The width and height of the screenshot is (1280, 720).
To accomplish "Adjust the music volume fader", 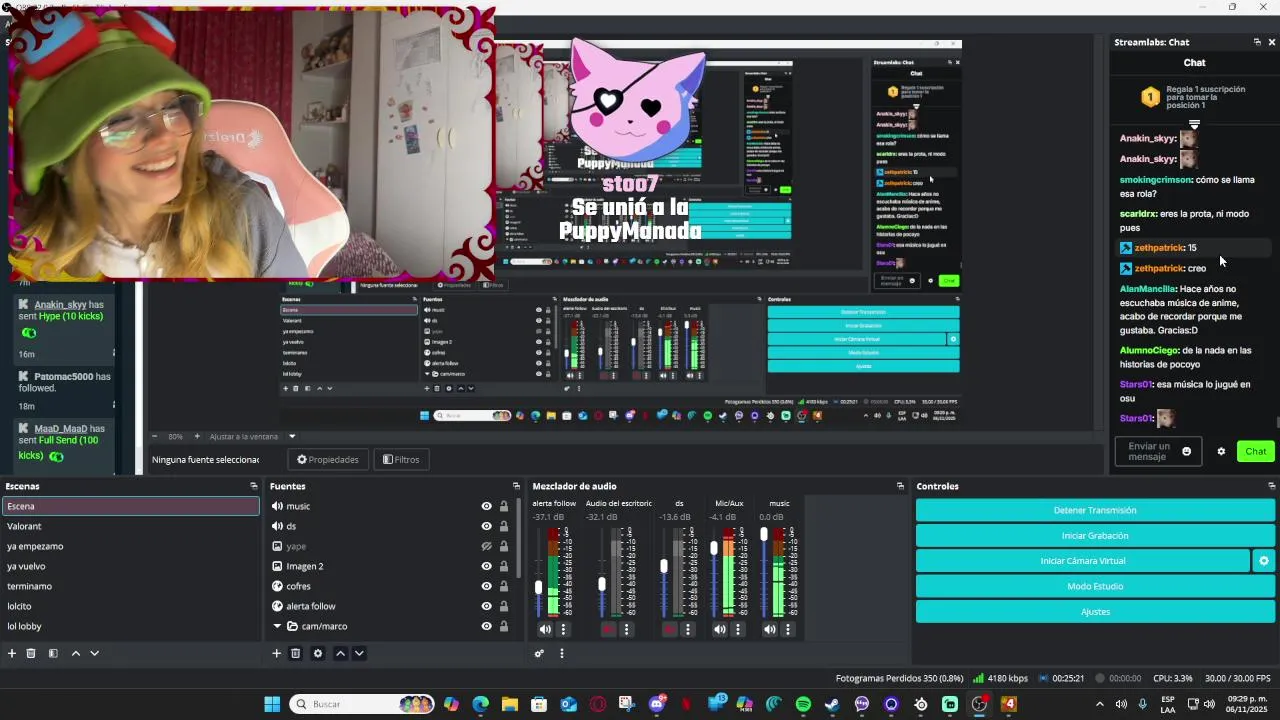I will tap(764, 535).
